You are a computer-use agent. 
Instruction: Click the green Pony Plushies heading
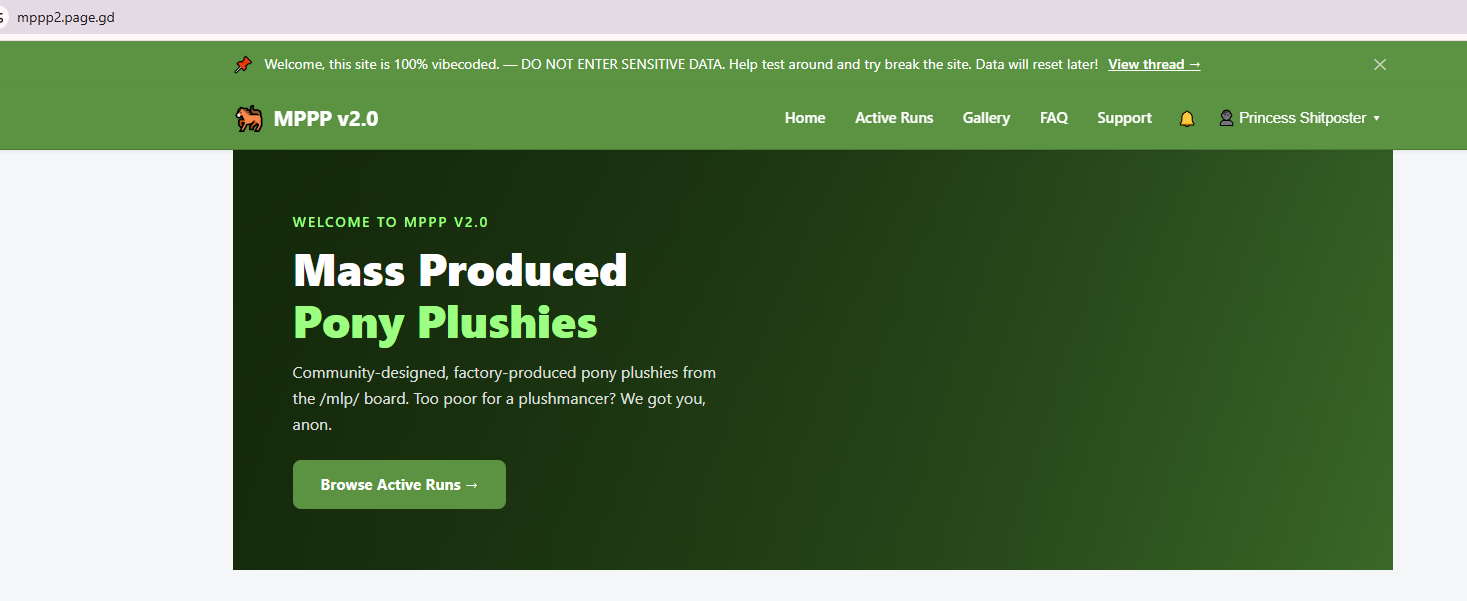click(x=445, y=322)
